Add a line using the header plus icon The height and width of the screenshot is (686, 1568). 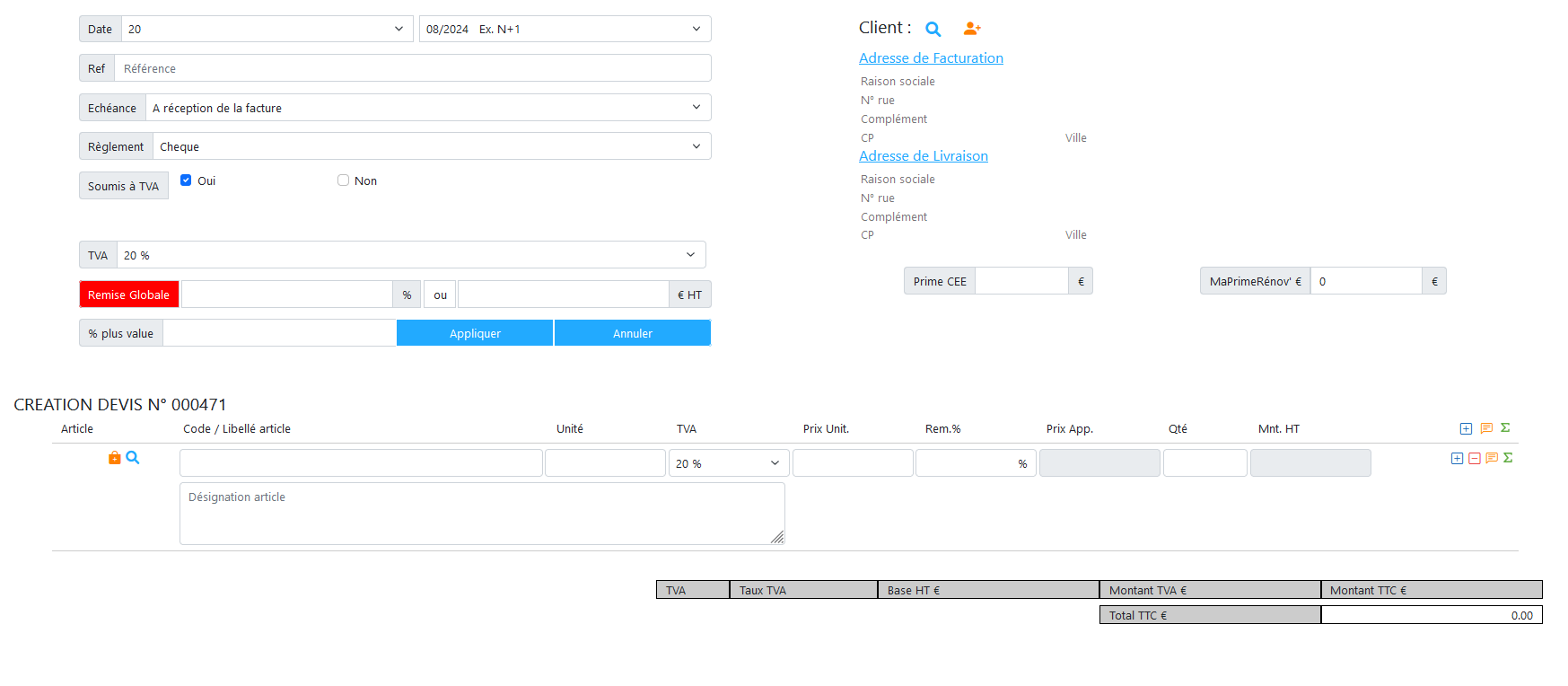click(x=1466, y=429)
